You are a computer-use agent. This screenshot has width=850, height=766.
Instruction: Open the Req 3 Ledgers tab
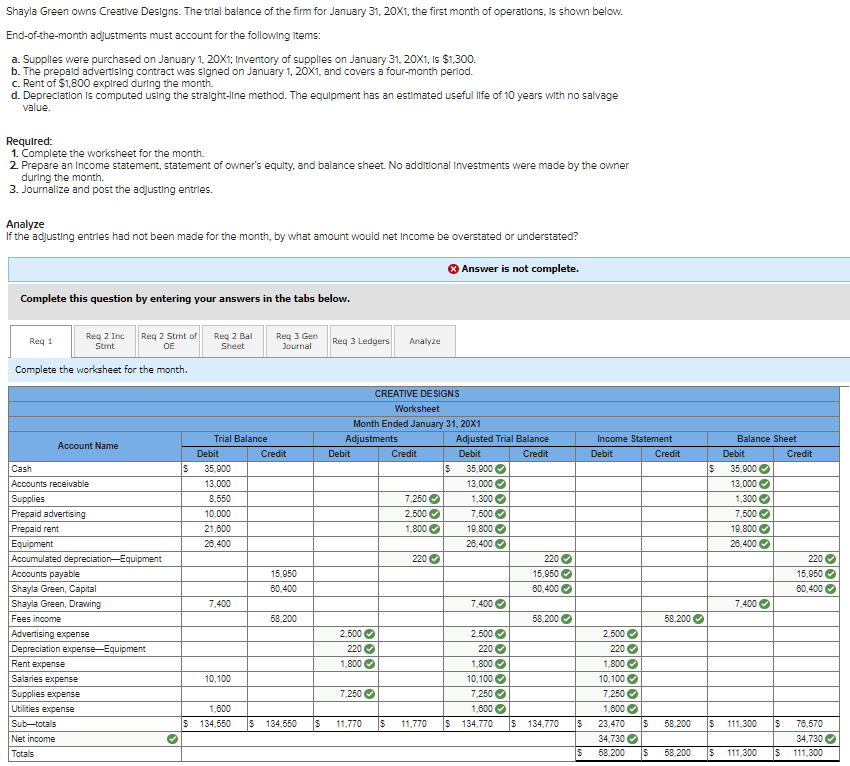(360, 341)
